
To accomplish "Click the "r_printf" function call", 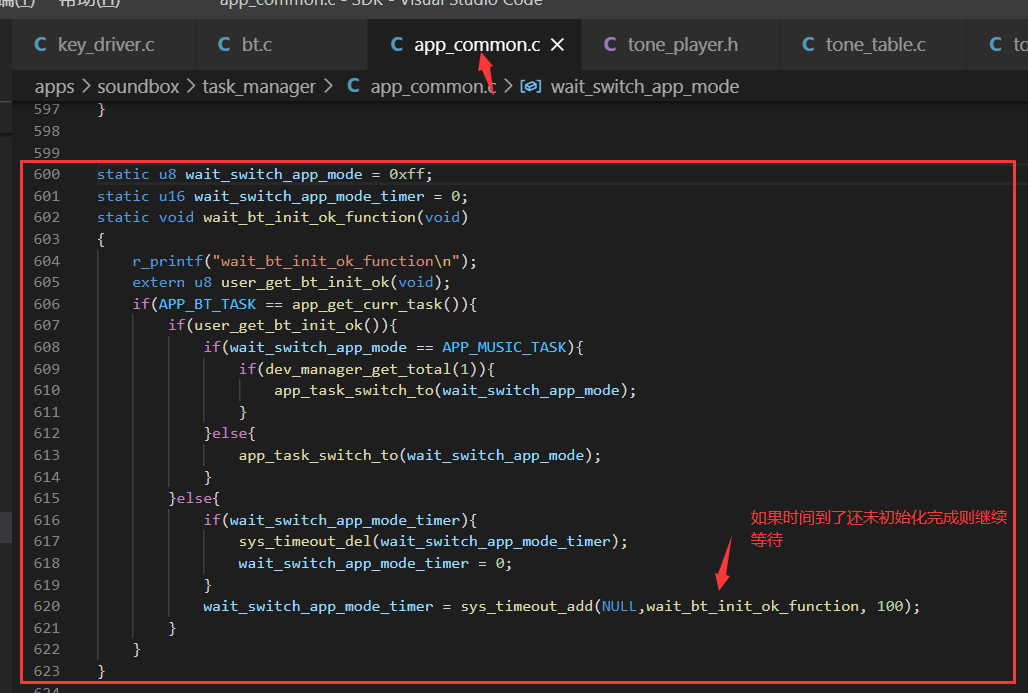I will click(x=168, y=262).
